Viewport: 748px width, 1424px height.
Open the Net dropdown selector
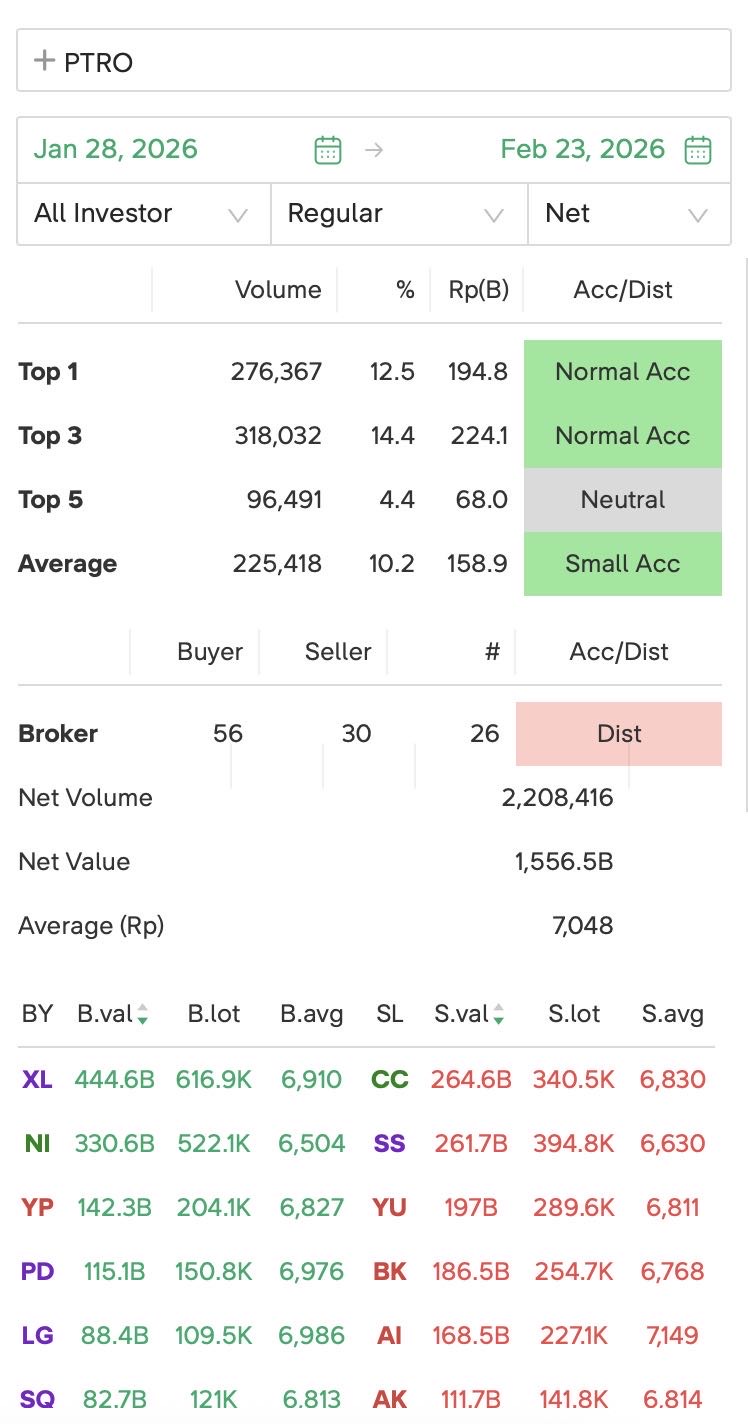click(x=628, y=214)
